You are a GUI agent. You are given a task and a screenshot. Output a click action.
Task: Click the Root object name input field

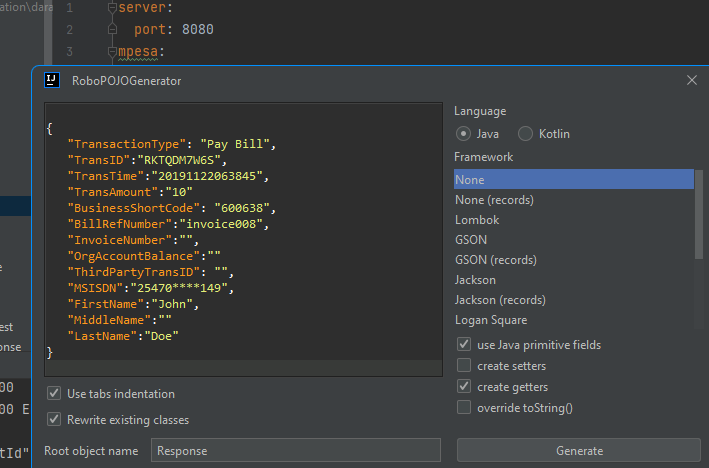pos(296,450)
